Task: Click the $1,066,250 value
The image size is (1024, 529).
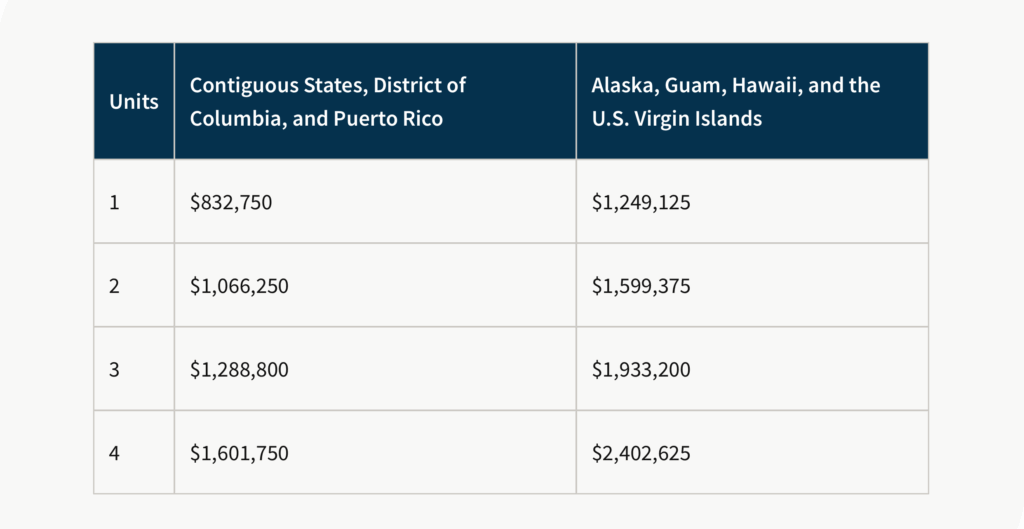Action: tap(239, 287)
